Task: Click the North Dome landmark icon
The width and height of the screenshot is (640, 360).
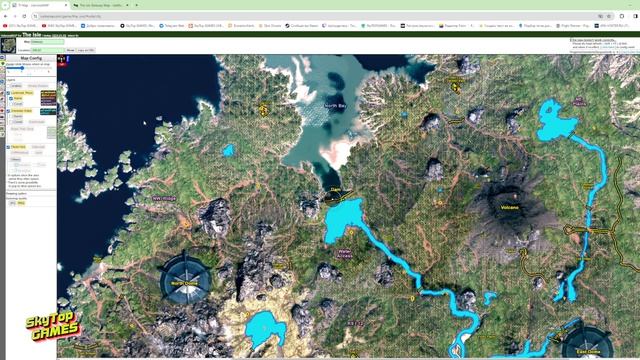Action: [186, 280]
